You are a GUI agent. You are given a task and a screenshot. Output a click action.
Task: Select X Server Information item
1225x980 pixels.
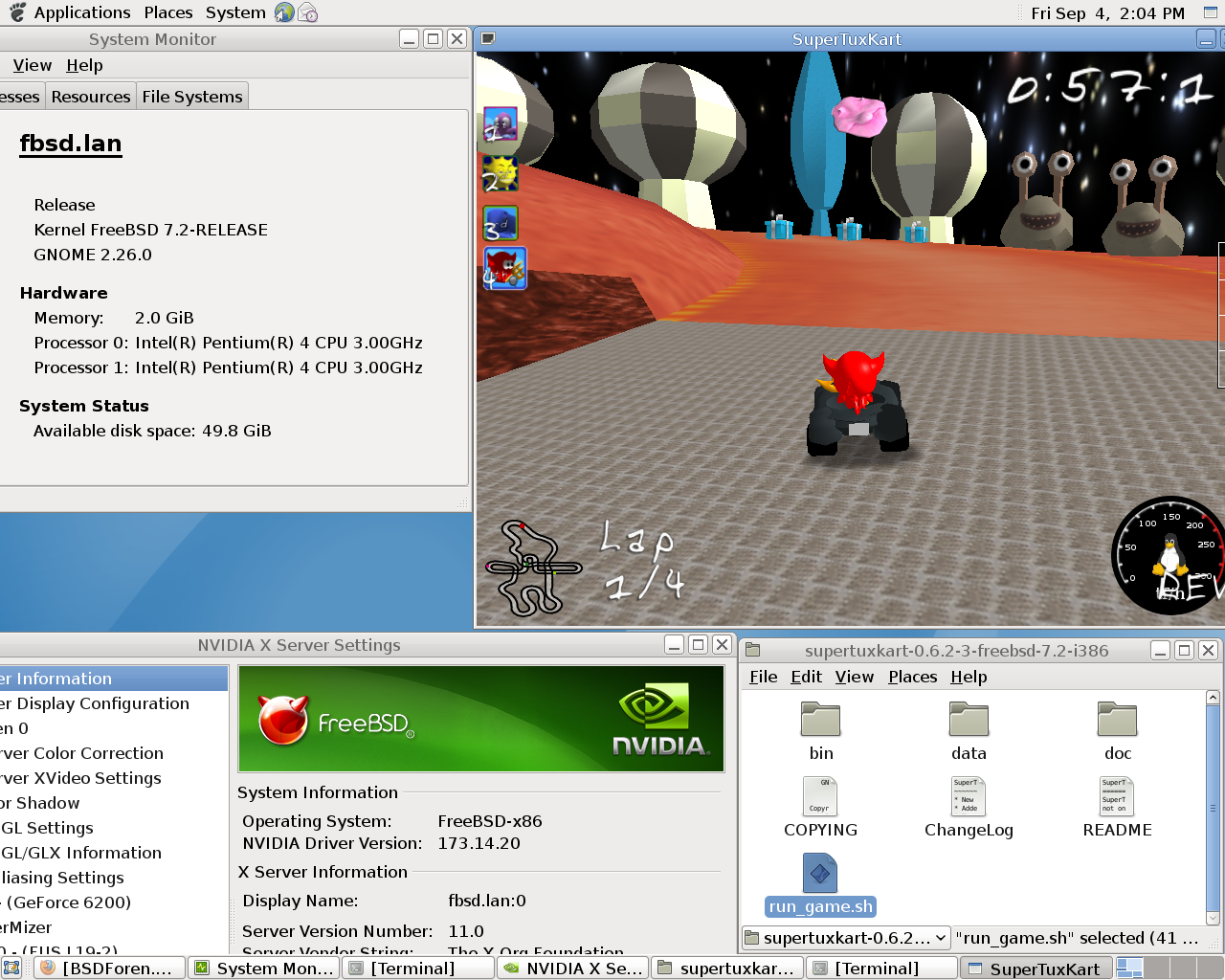[114, 679]
